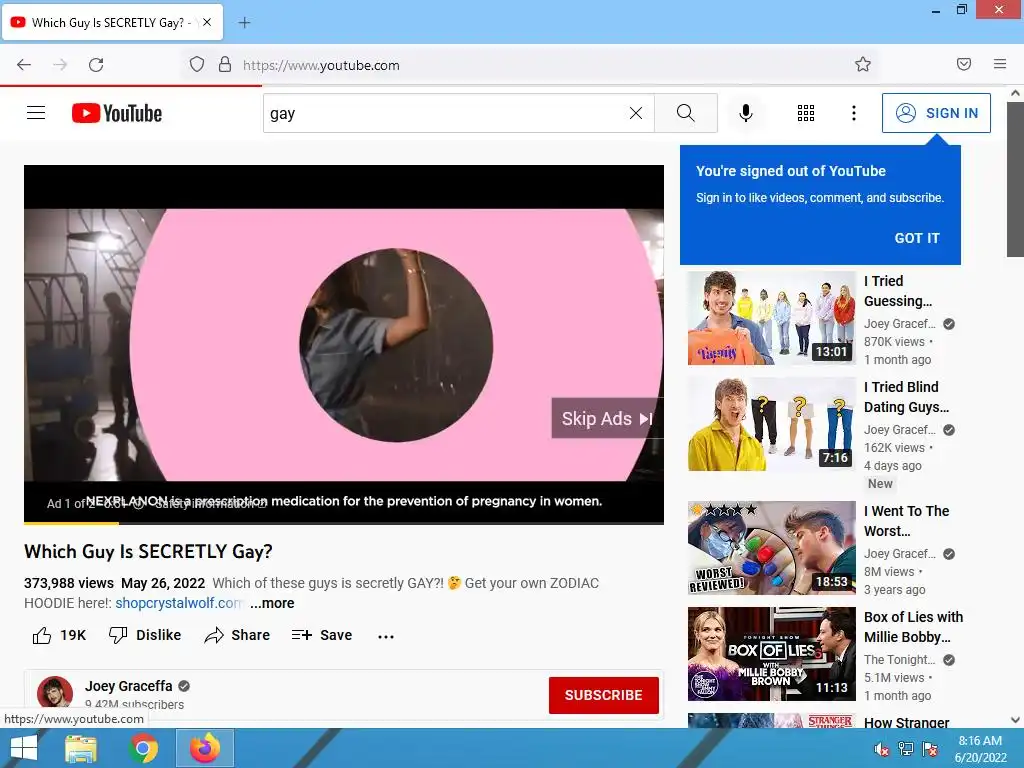Open the network tray icon
The height and width of the screenshot is (768, 1024).
pyautogui.click(x=906, y=749)
